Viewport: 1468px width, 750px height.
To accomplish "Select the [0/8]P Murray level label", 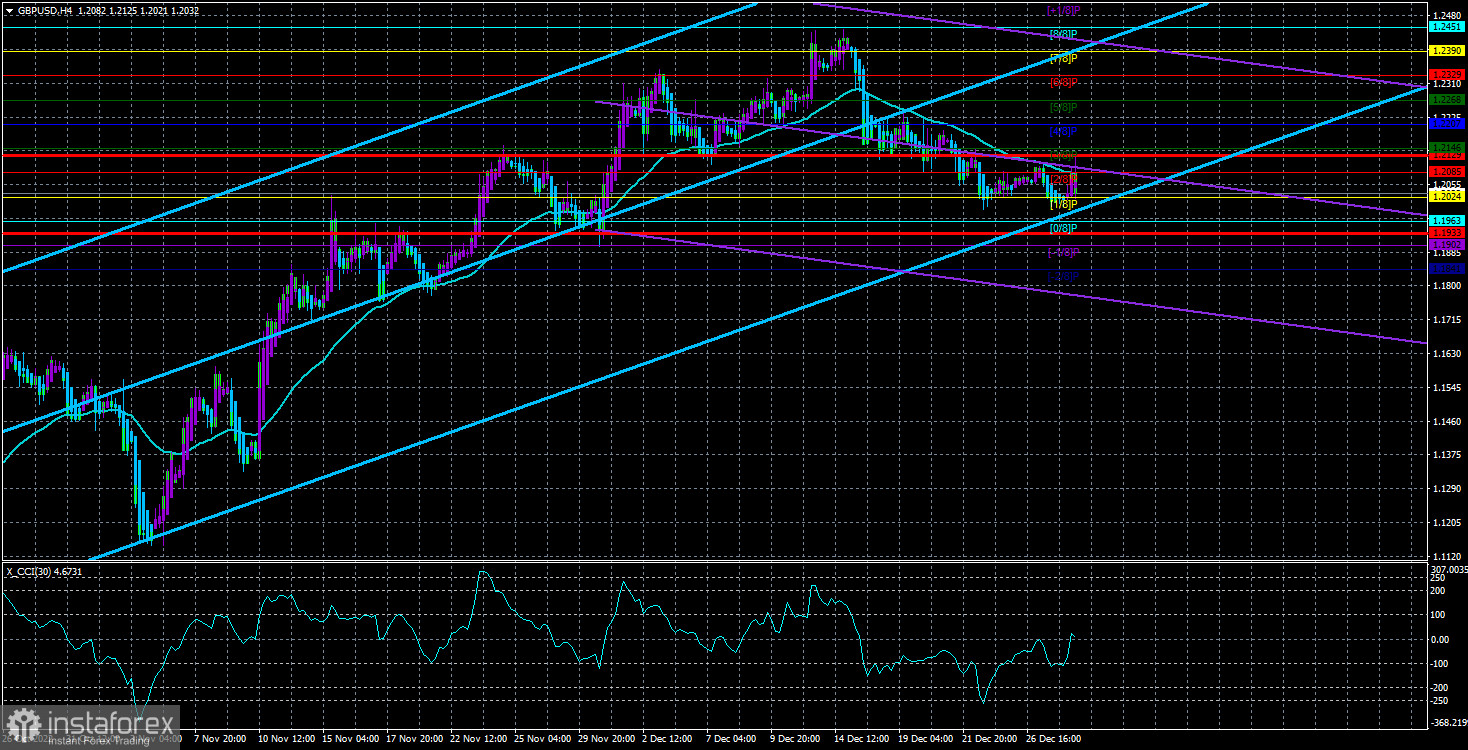I will point(1063,228).
